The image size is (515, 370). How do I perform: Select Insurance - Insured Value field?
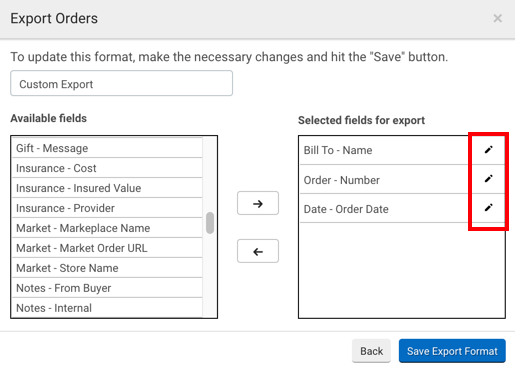pyautogui.click(x=107, y=188)
